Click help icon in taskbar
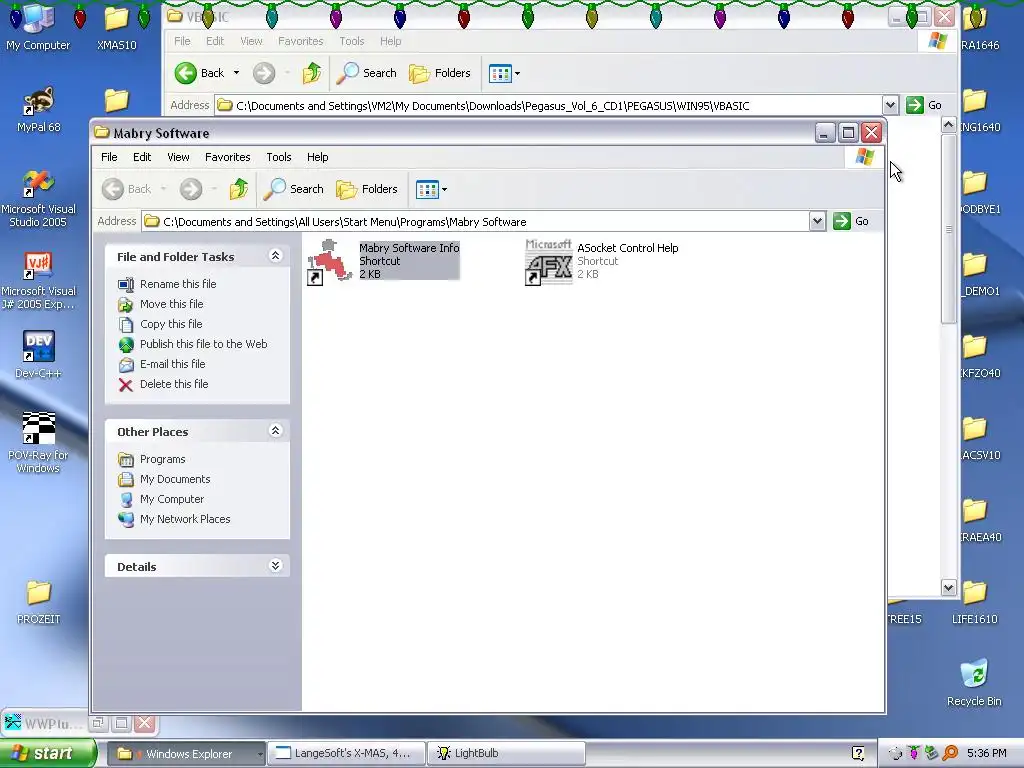 pyautogui.click(x=858, y=754)
